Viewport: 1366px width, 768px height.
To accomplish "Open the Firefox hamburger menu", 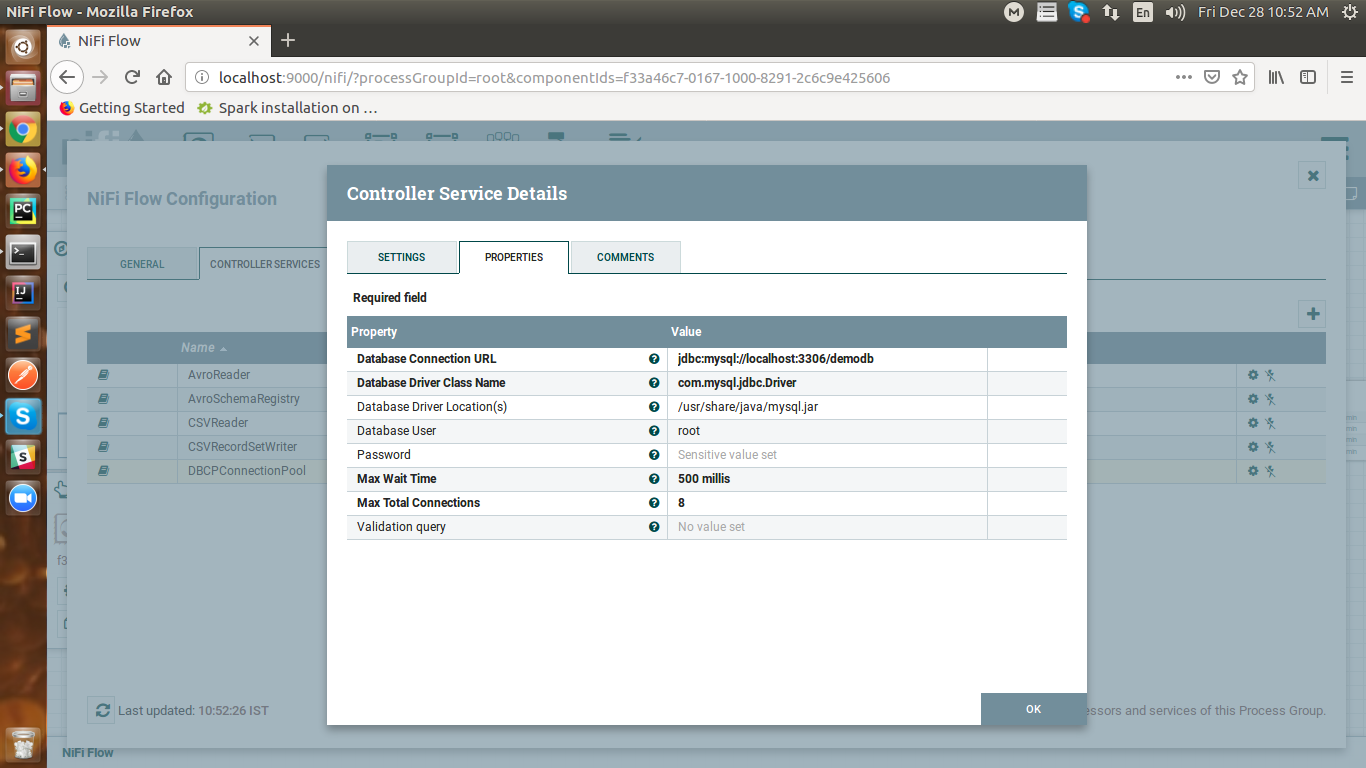I will 1345,77.
